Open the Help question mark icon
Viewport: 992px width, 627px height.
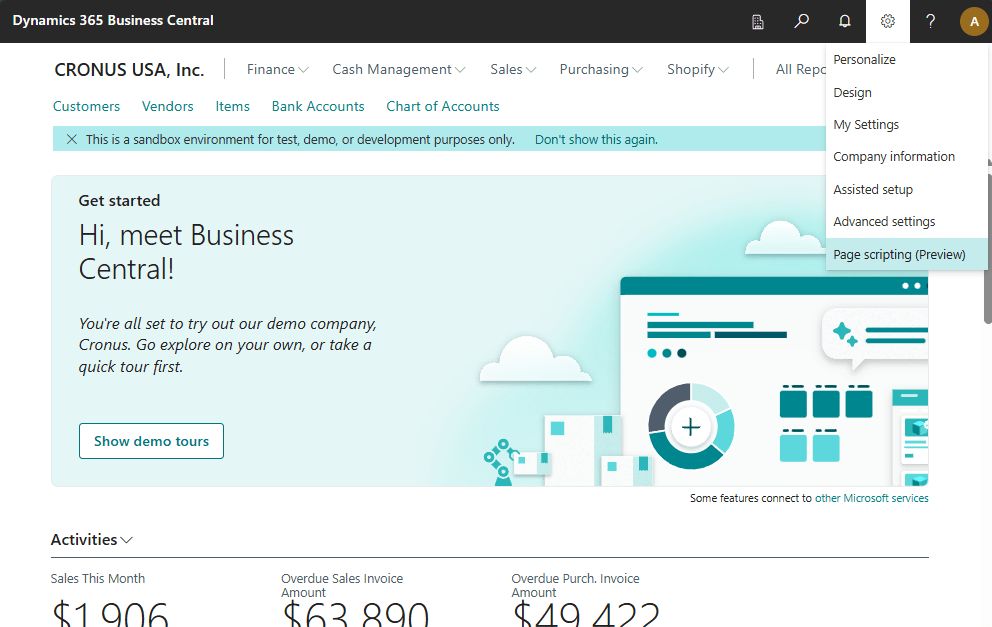click(x=930, y=21)
